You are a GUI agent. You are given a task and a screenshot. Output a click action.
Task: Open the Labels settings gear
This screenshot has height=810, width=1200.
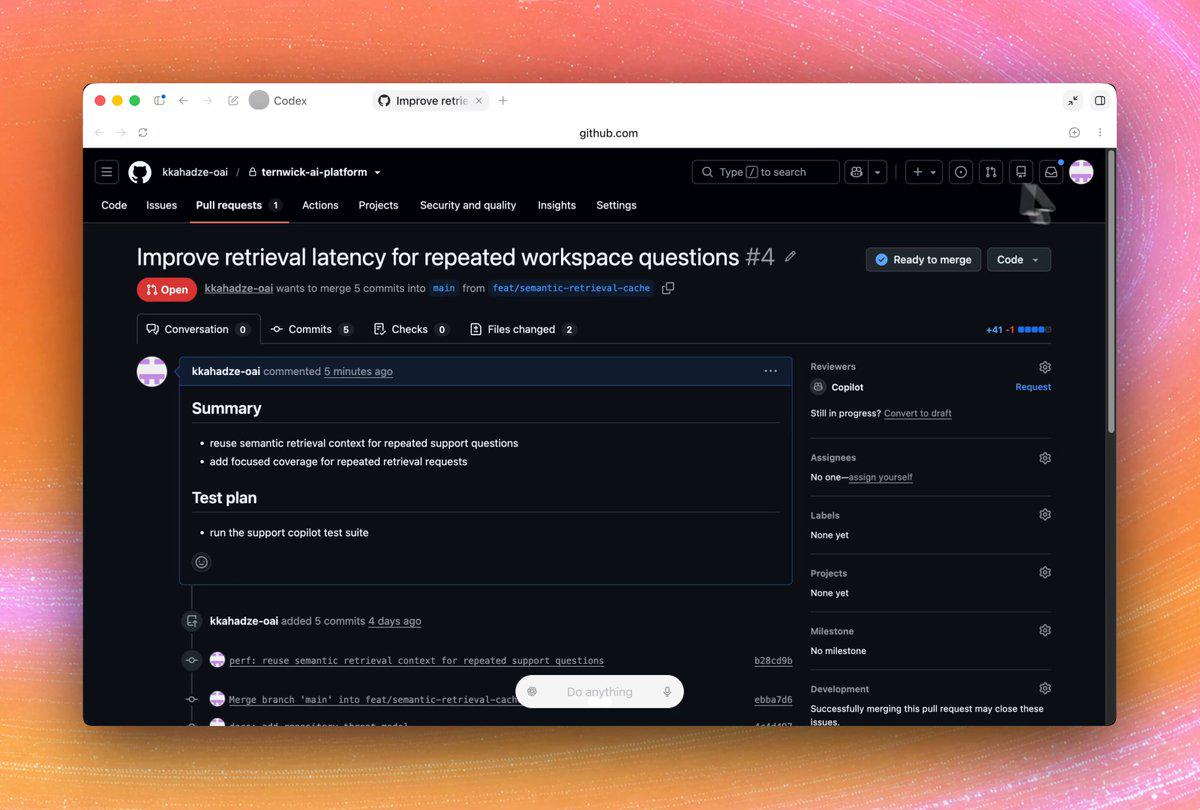pos(1045,515)
